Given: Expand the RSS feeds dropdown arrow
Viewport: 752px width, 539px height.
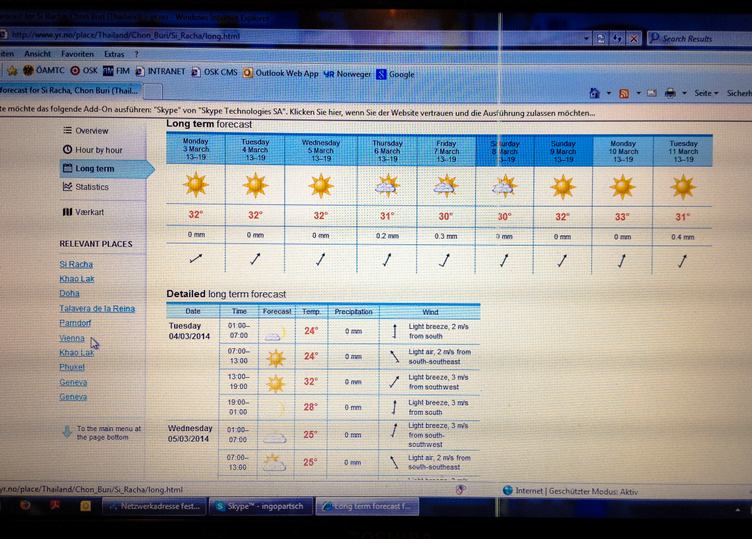Looking at the screenshot, I should click(x=638, y=93).
